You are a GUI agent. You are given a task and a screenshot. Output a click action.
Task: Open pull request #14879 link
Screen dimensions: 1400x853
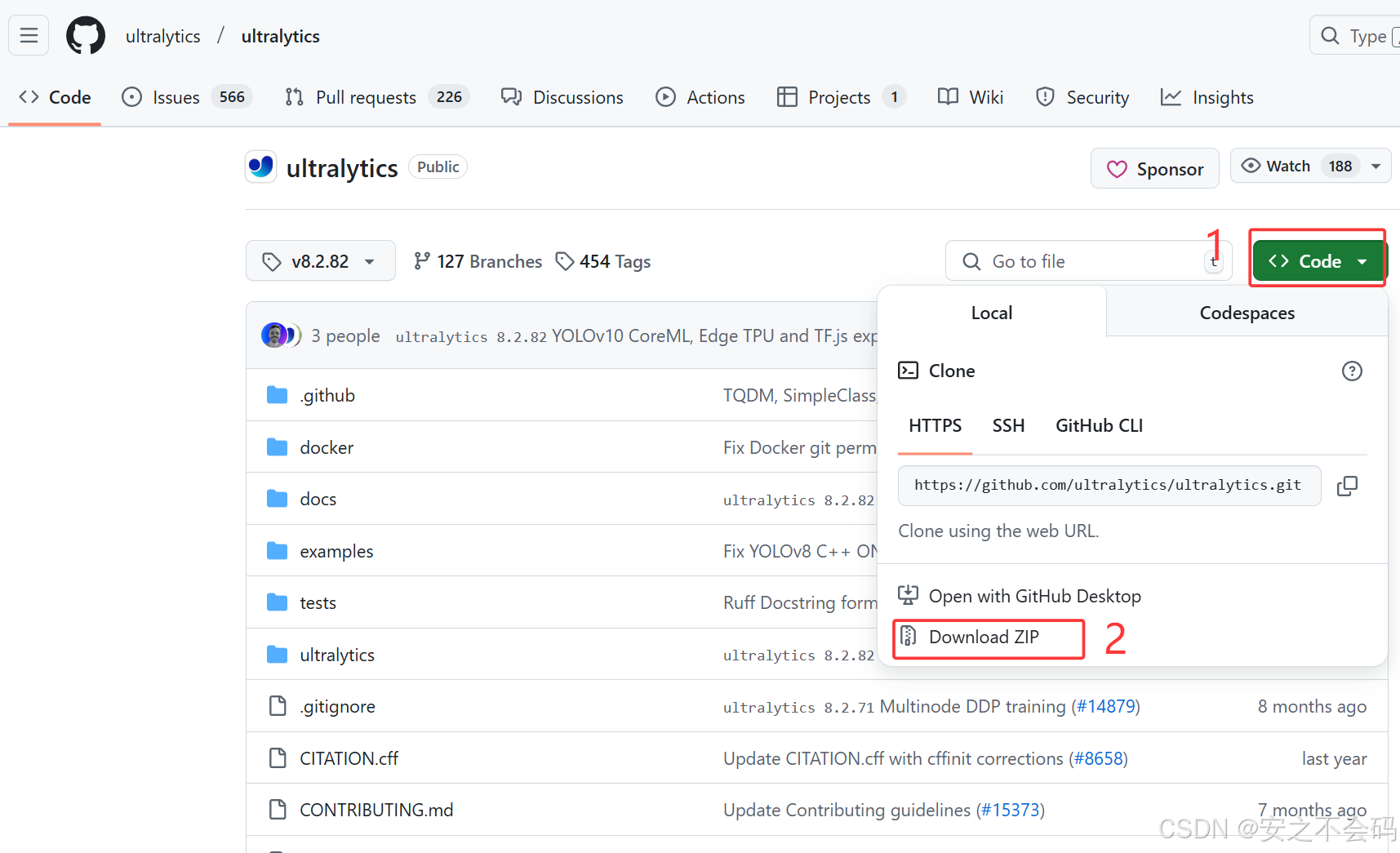(1106, 706)
